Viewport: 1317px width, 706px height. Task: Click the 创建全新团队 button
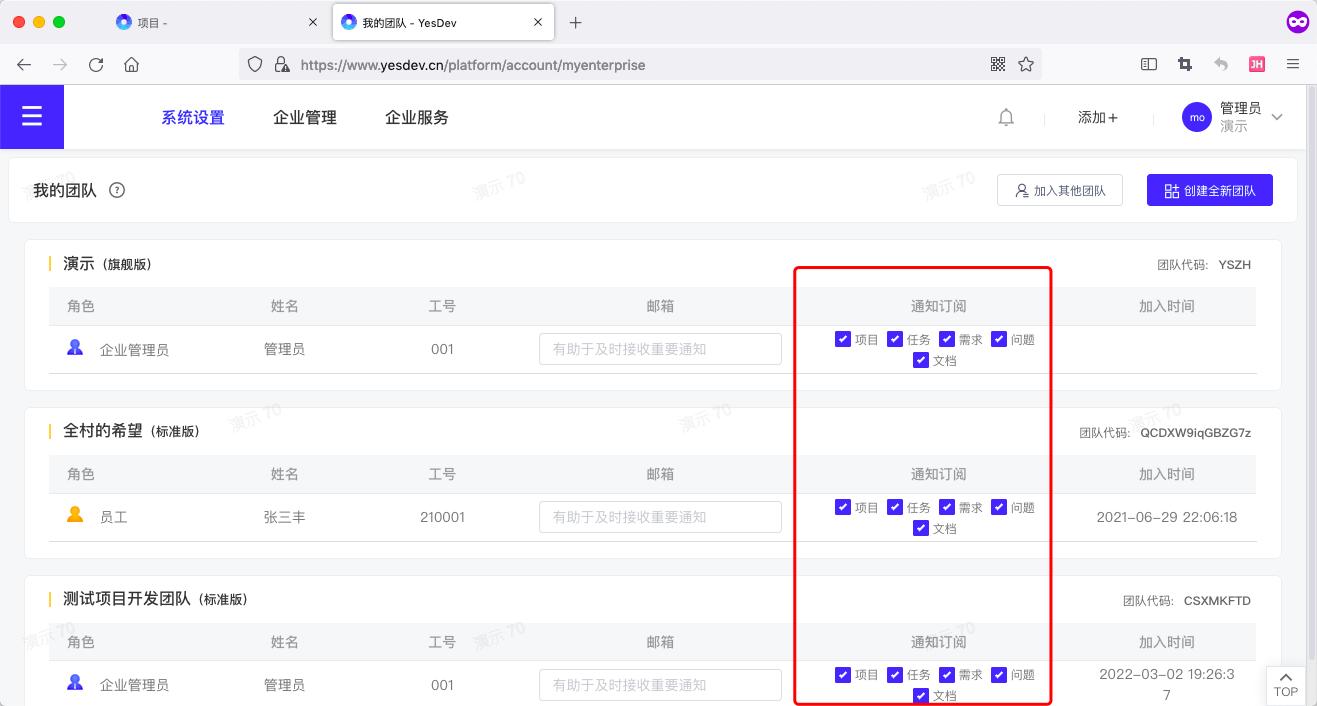[x=1209, y=190]
